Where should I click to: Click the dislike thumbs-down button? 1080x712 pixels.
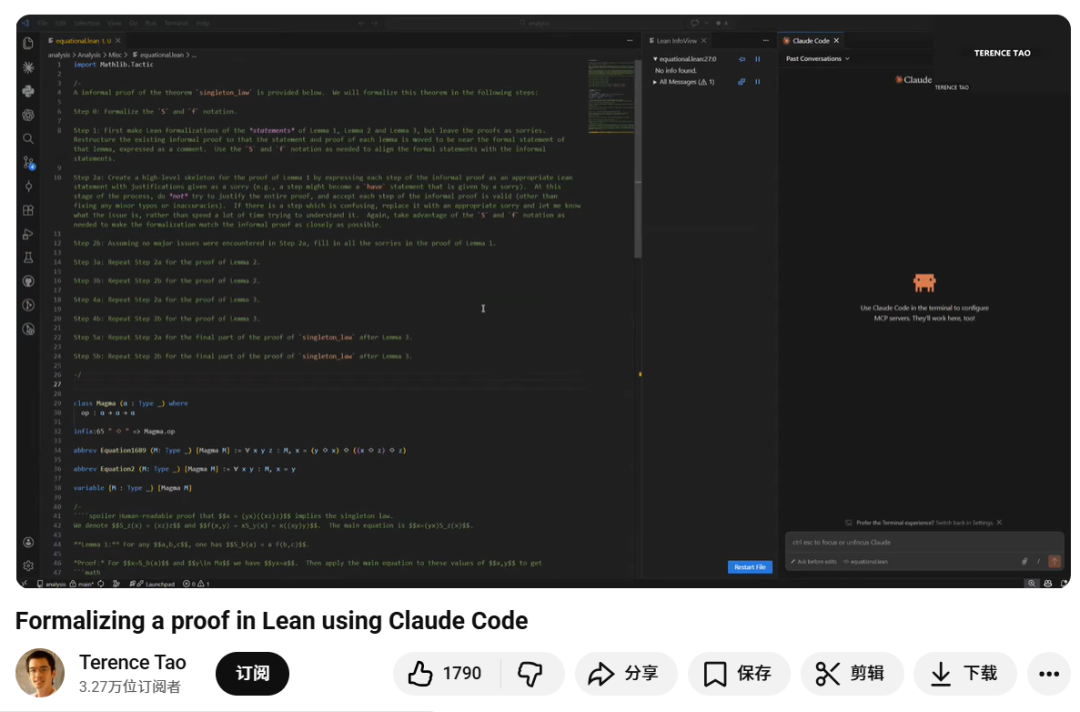pos(531,673)
